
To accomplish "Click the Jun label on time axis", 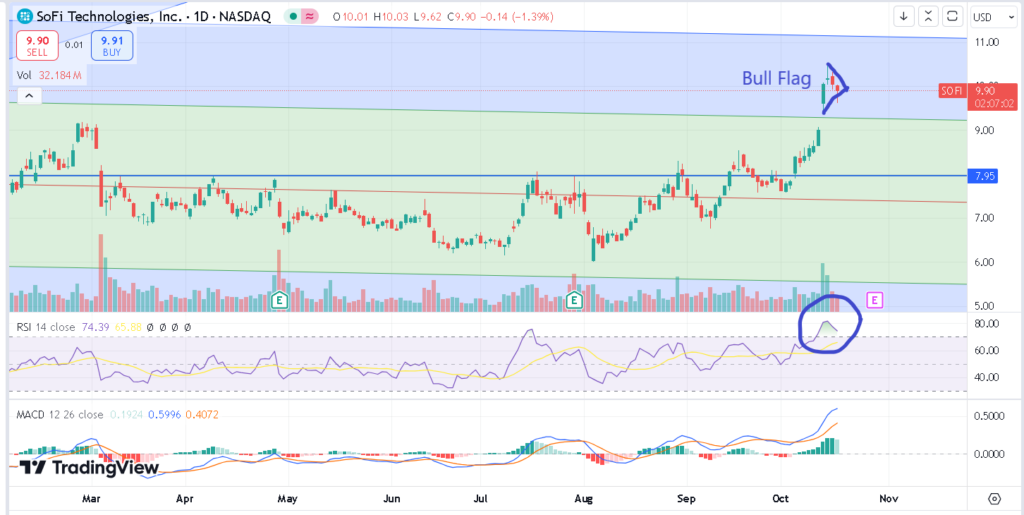I will point(391,499).
